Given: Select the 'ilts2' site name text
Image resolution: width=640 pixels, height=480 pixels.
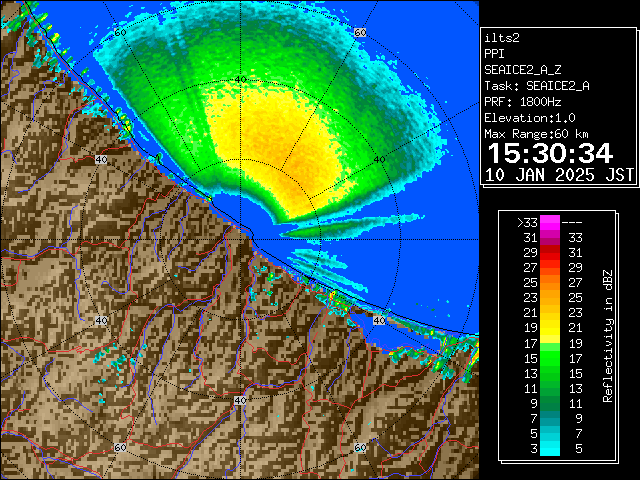Looking at the screenshot, I should tap(502, 38).
